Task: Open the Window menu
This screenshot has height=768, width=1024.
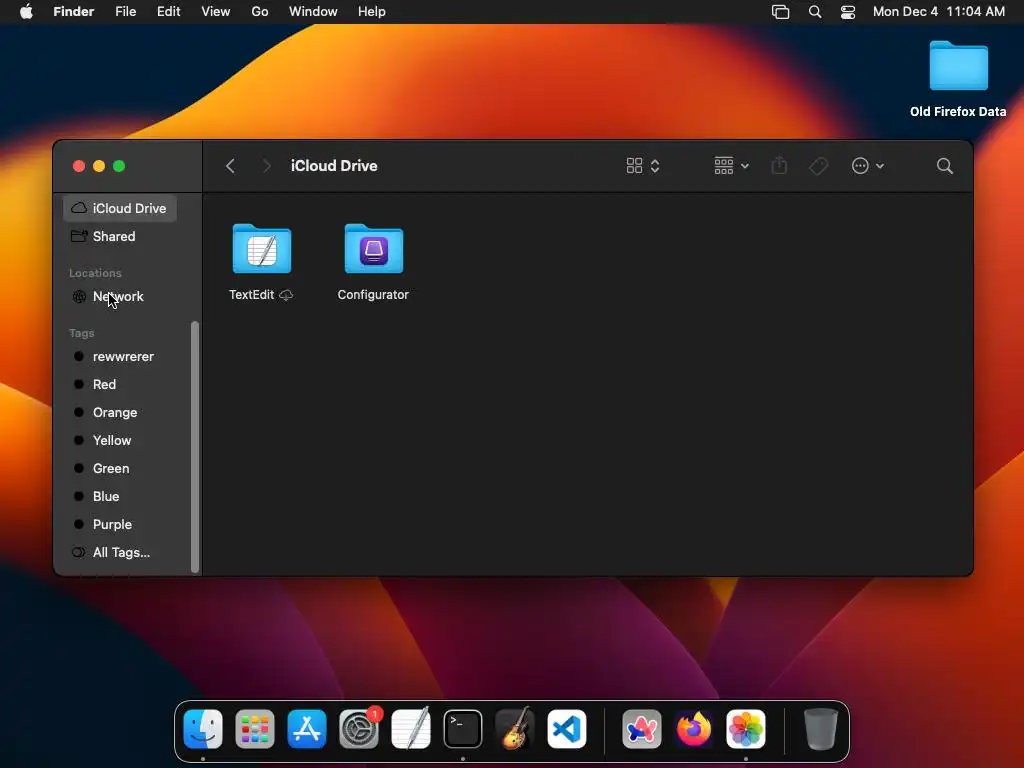Action: [x=313, y=12]
